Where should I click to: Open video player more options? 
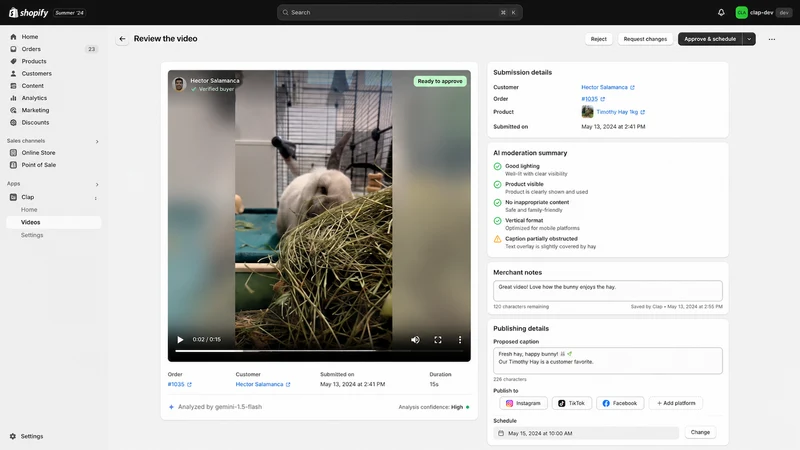(x=460, y=340)
